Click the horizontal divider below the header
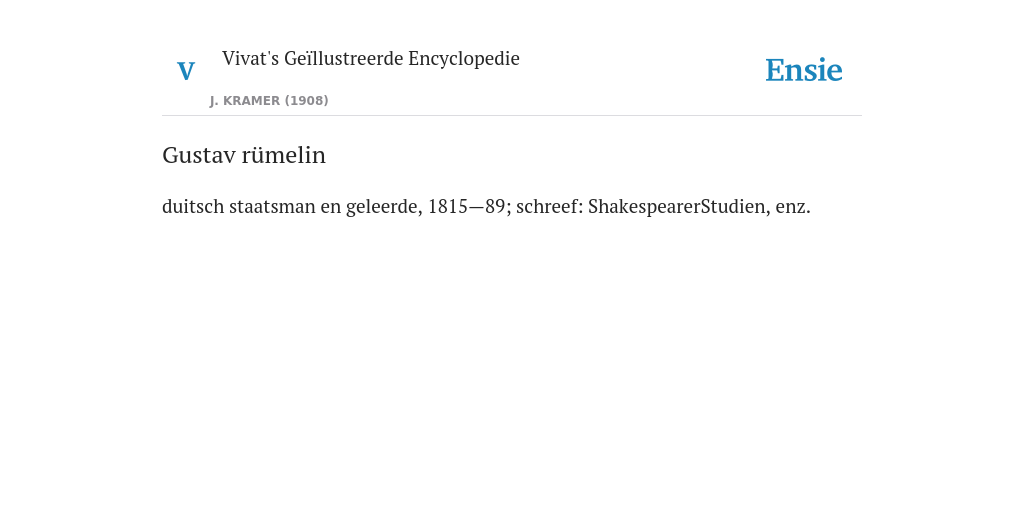Image resolution: width=1024 pixels, height=512 pixels. coord(512,116)
